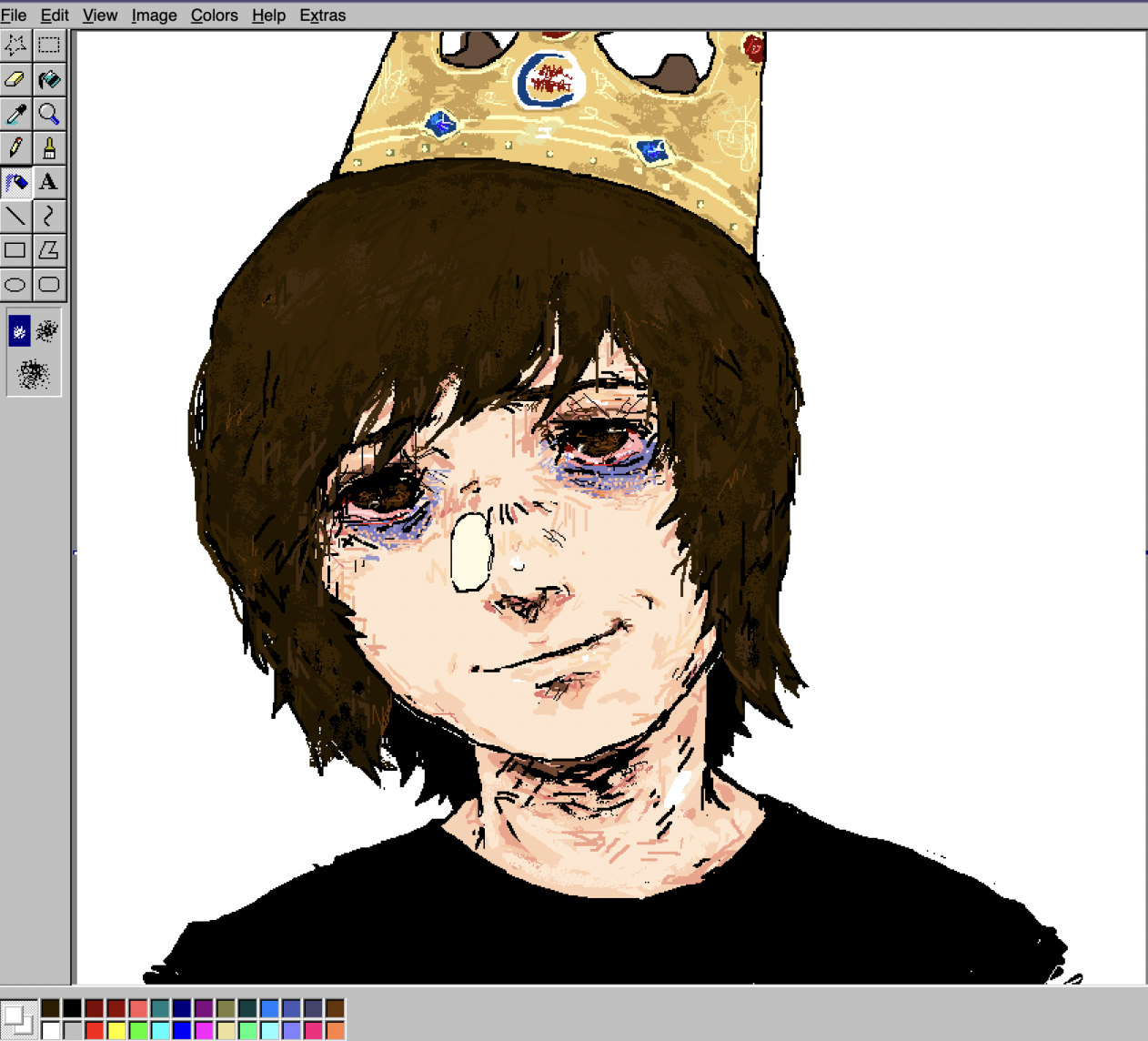
Task: Select the dark purple palette swatch
Action: point(204,1008)
